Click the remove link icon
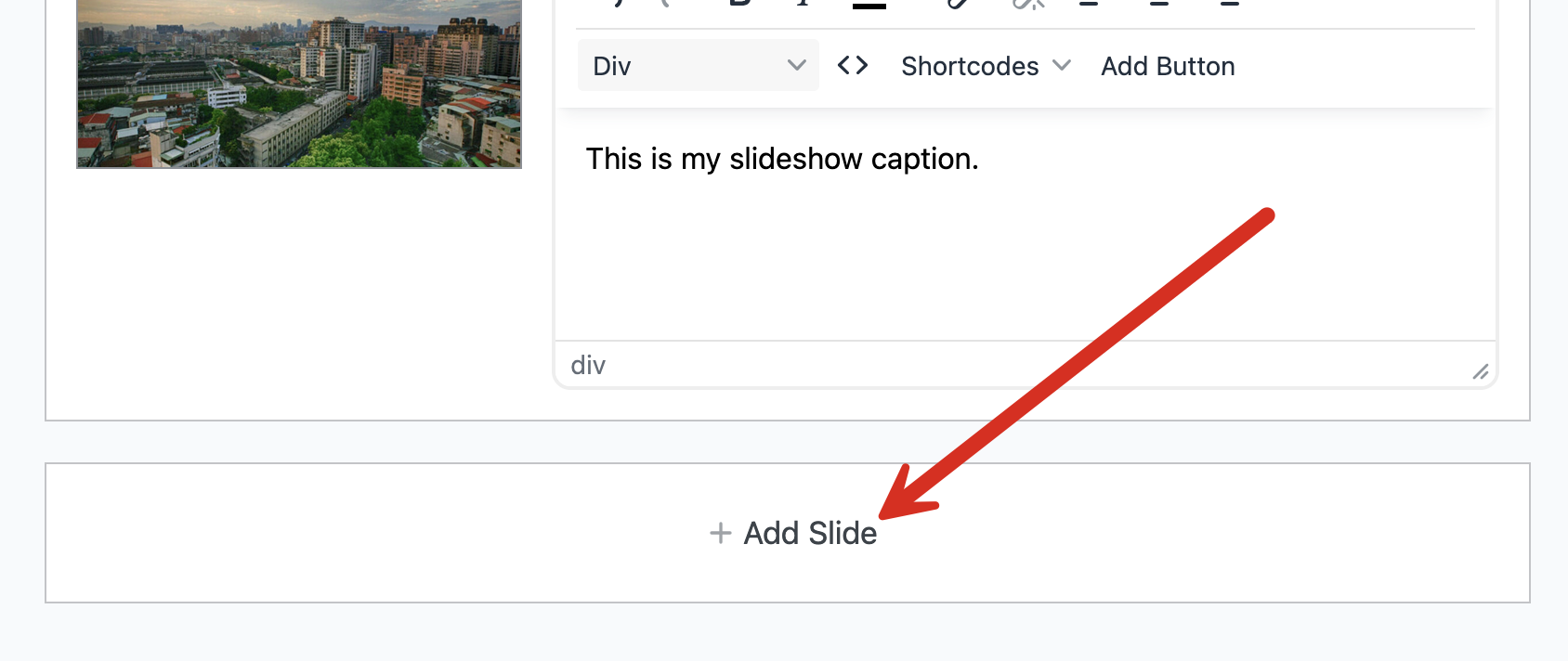The image size is (1568, 661). (x=1027, y=3)
